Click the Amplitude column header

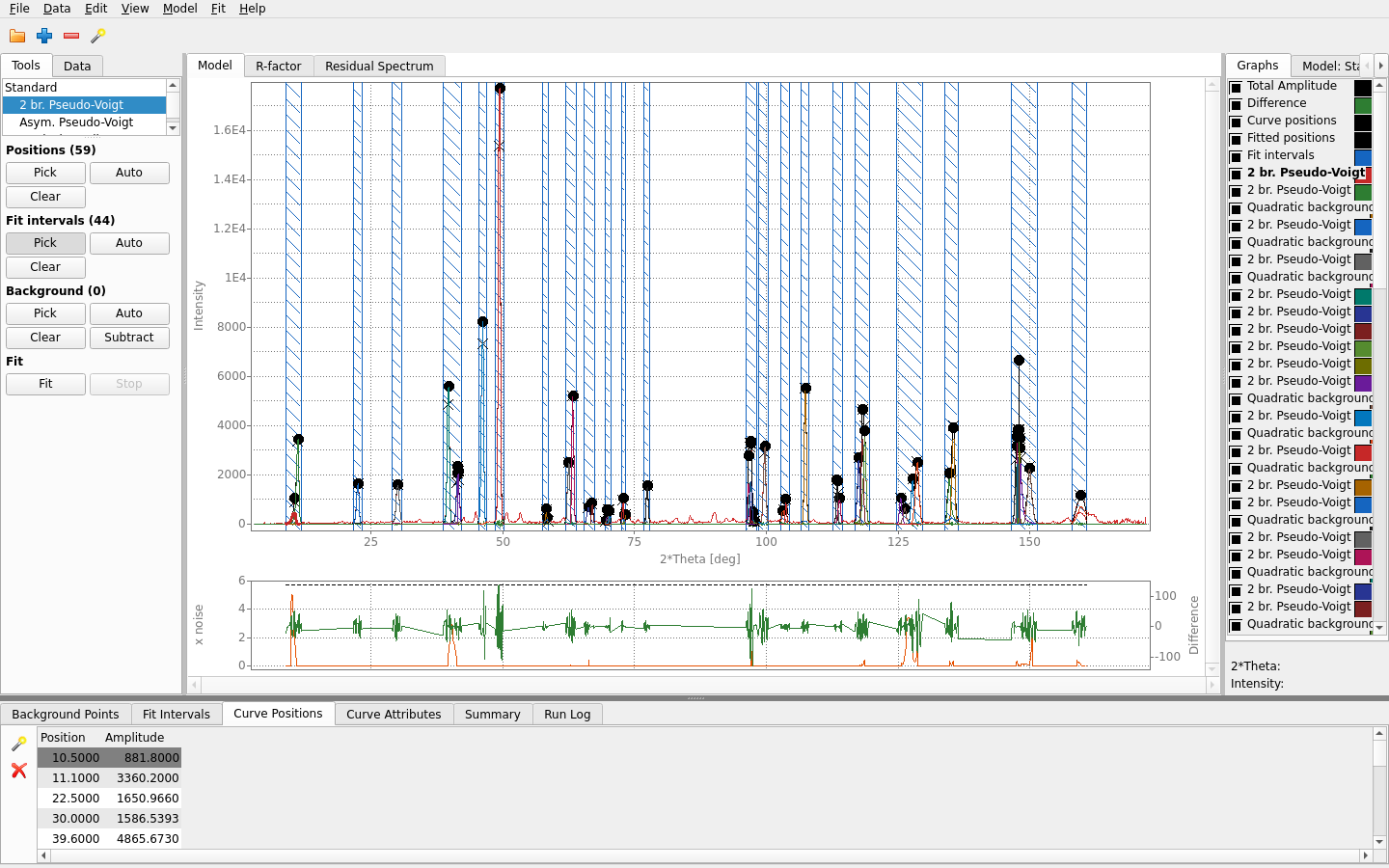(134, 737)
